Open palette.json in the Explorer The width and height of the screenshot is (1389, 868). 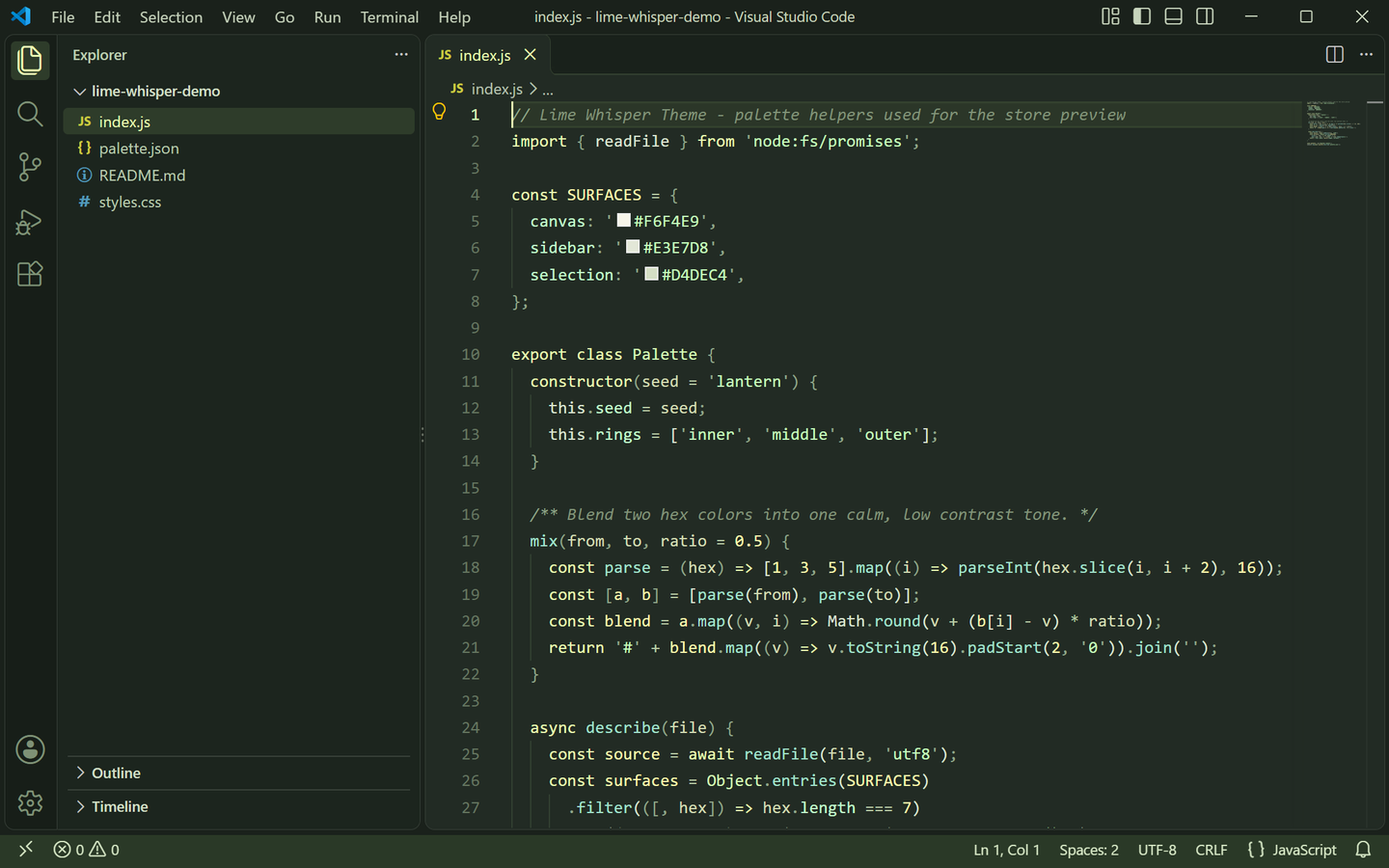point(239,149)
